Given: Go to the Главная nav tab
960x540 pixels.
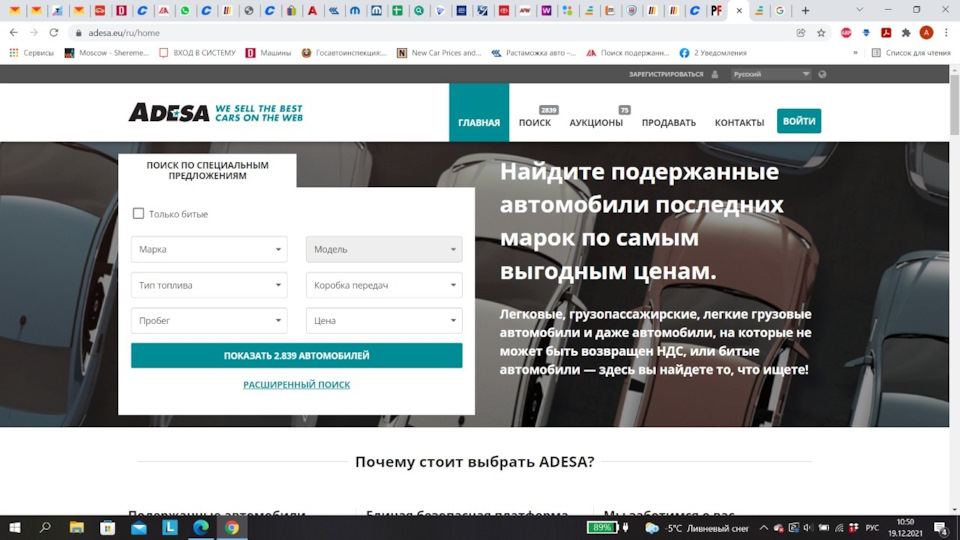Looking at the screenshot, I should coord(479,113).
